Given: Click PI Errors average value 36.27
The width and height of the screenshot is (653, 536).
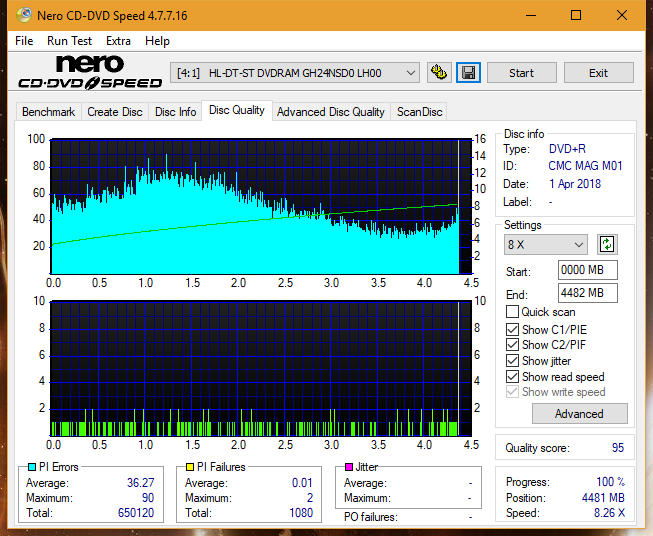Looking at the screenshot, I should click(140, 483).
